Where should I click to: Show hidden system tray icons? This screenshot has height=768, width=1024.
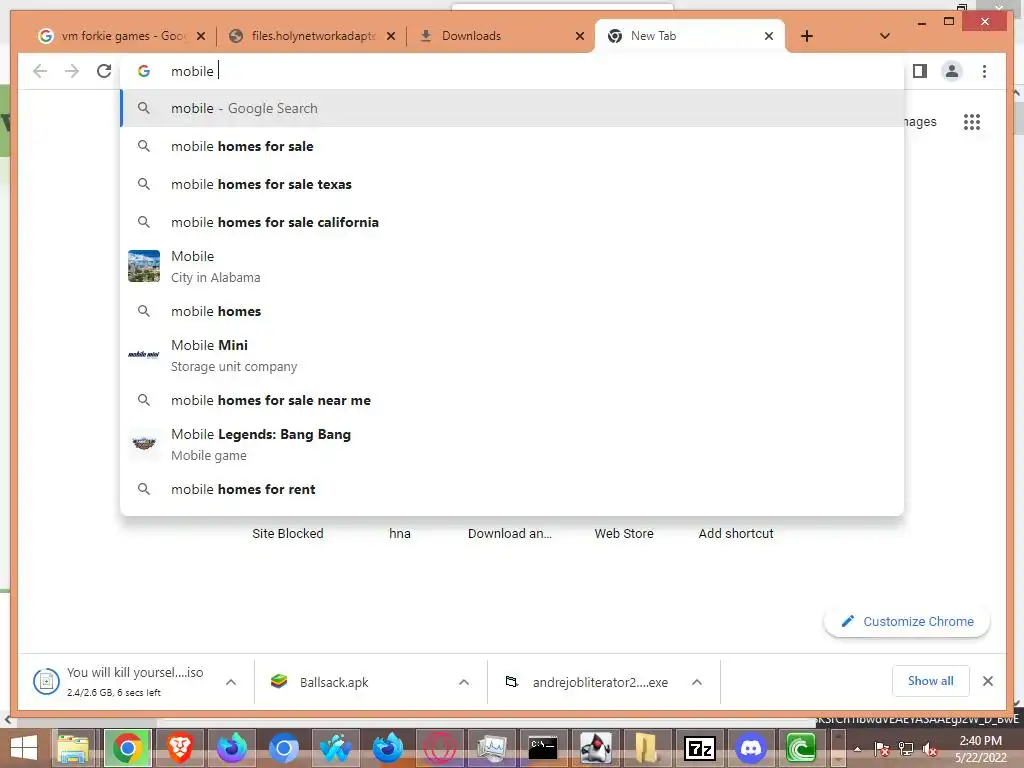pyautogui.click(x=857, y=749)
